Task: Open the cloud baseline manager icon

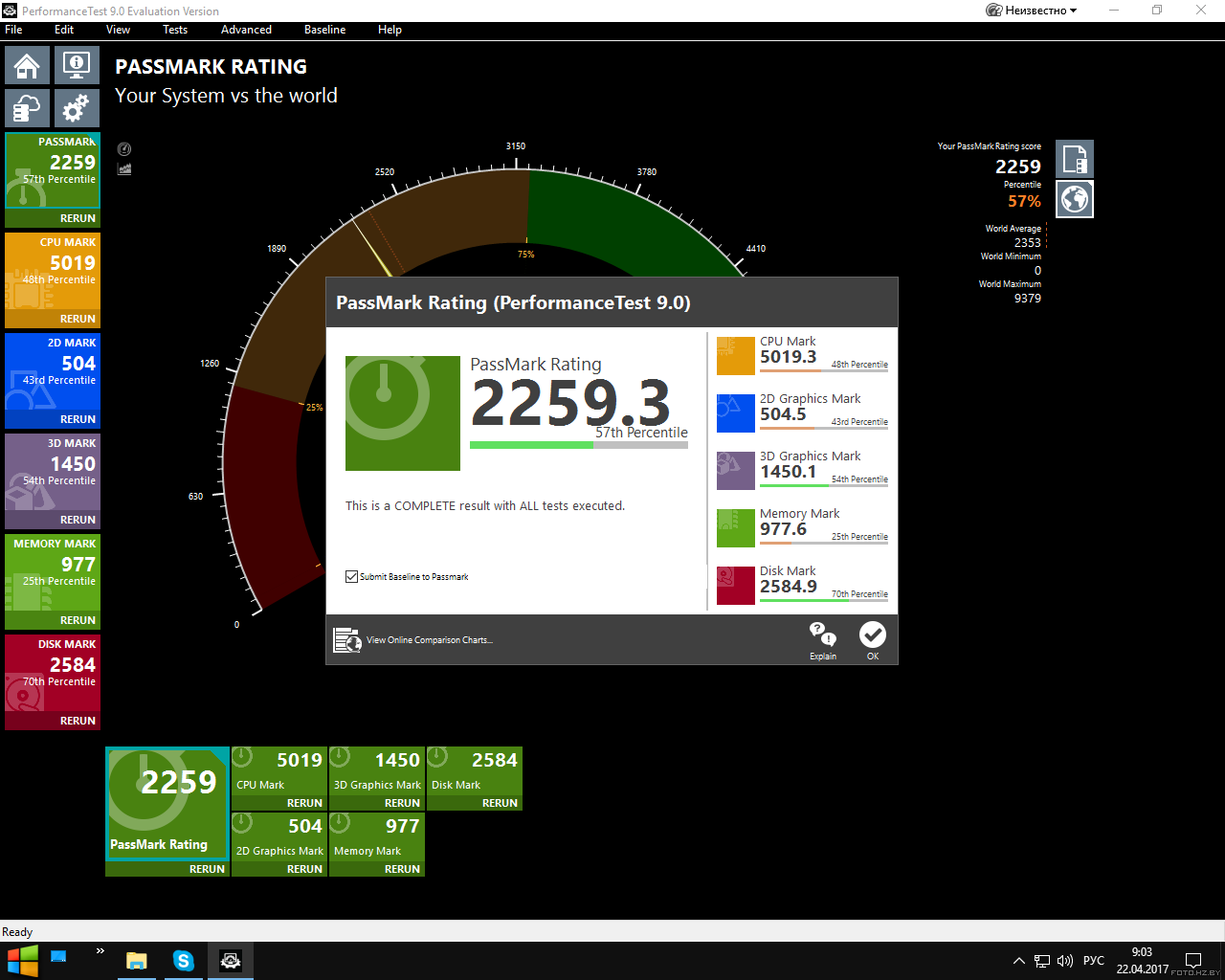Action: [27, 108]
